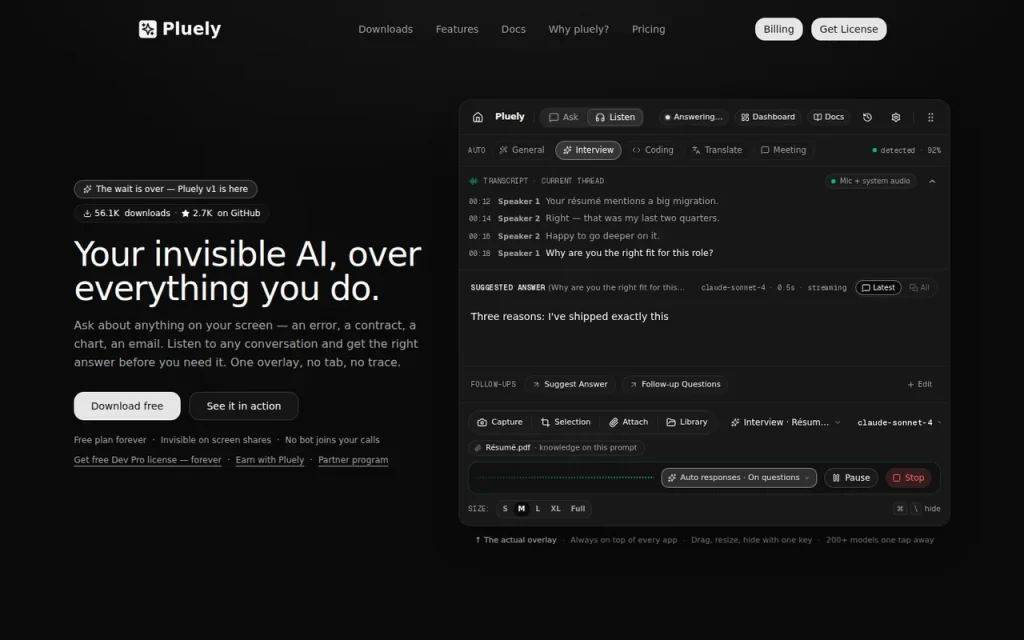
Task: Click the hide shortcut key hint
Action: pyautogui.click(x=917, y=508)
